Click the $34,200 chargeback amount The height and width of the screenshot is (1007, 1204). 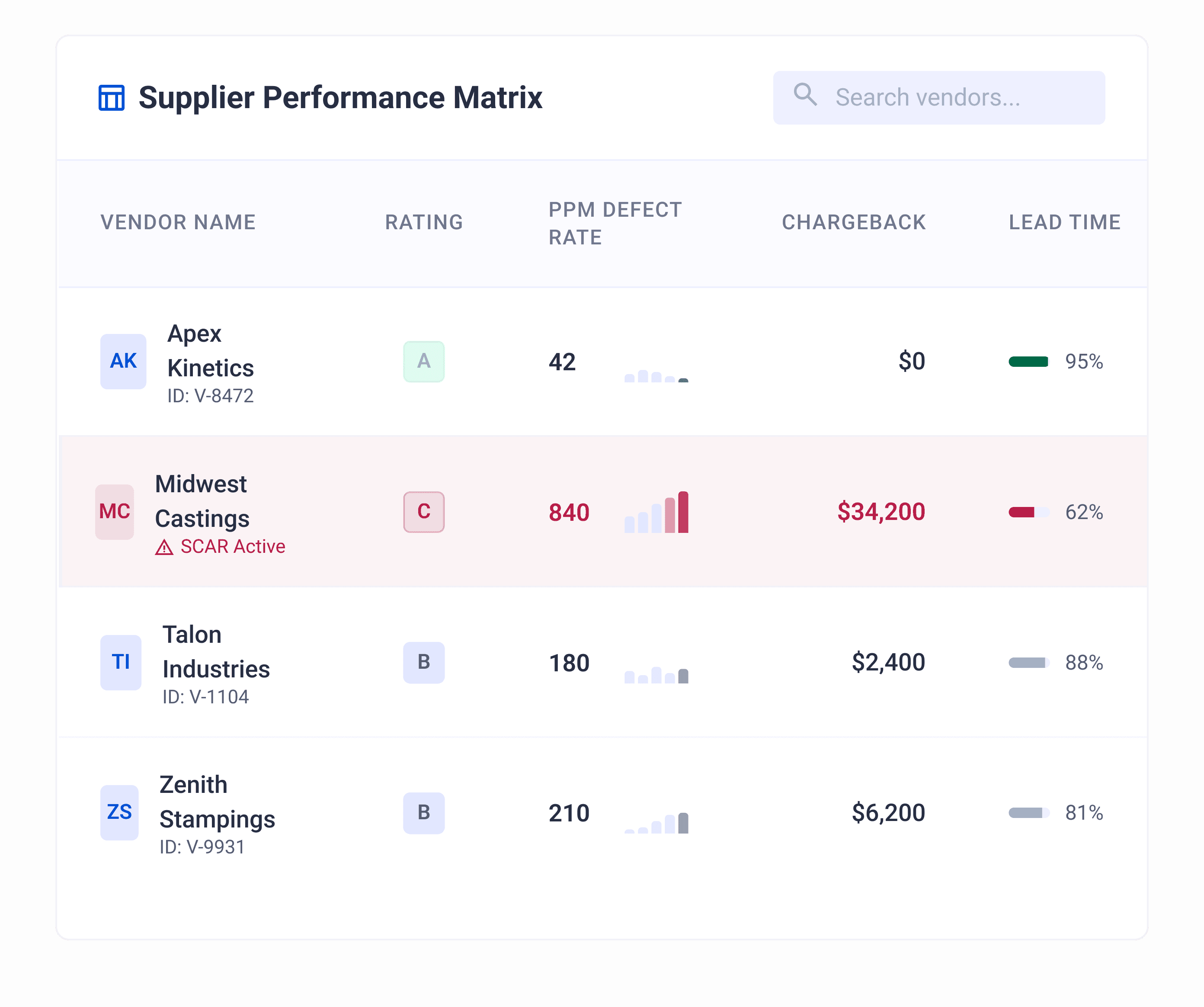pos(881,512)
